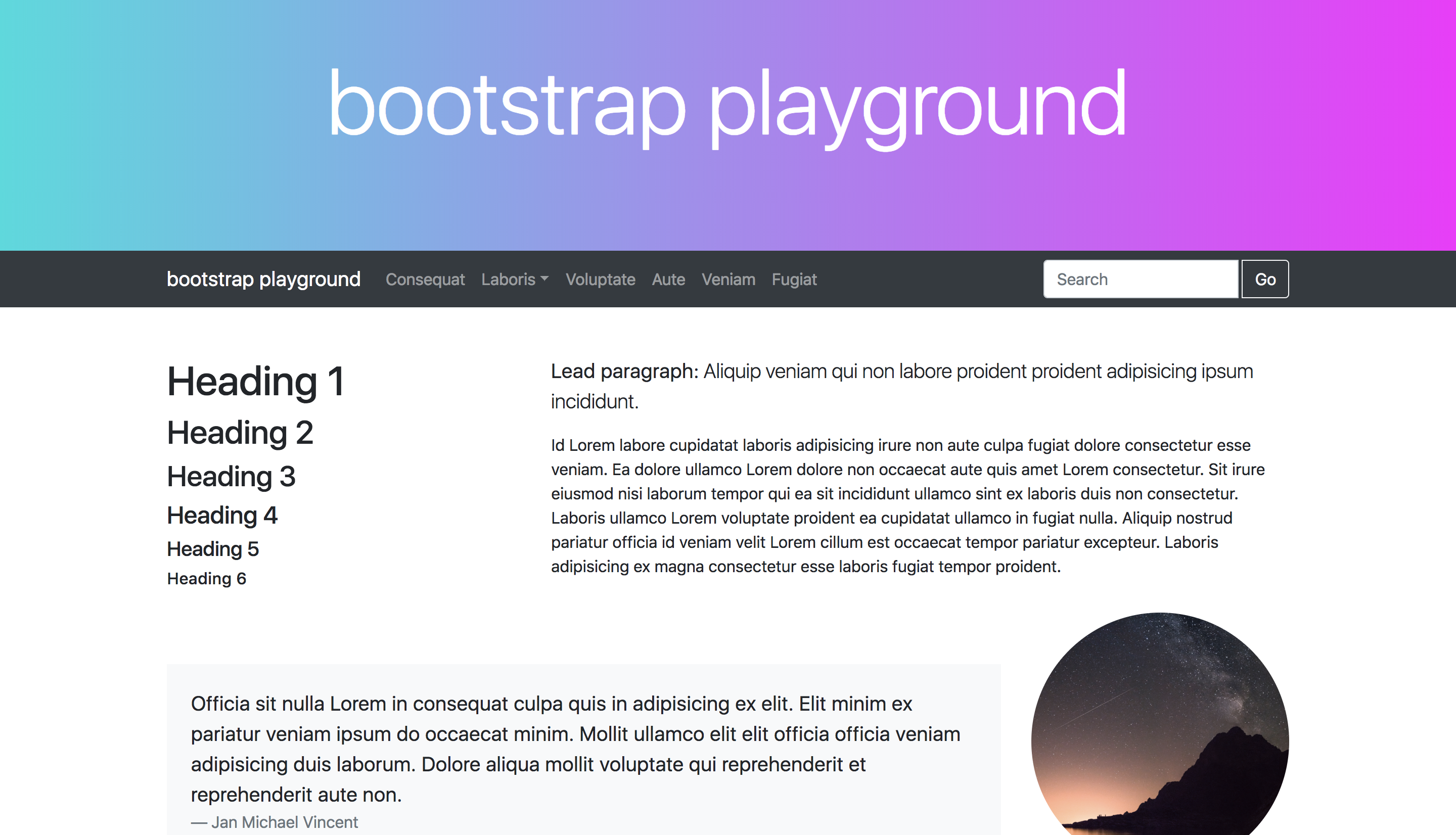1456x835 pixels.
Task: Click on Heading 3 text
Action: click(231, 477)
